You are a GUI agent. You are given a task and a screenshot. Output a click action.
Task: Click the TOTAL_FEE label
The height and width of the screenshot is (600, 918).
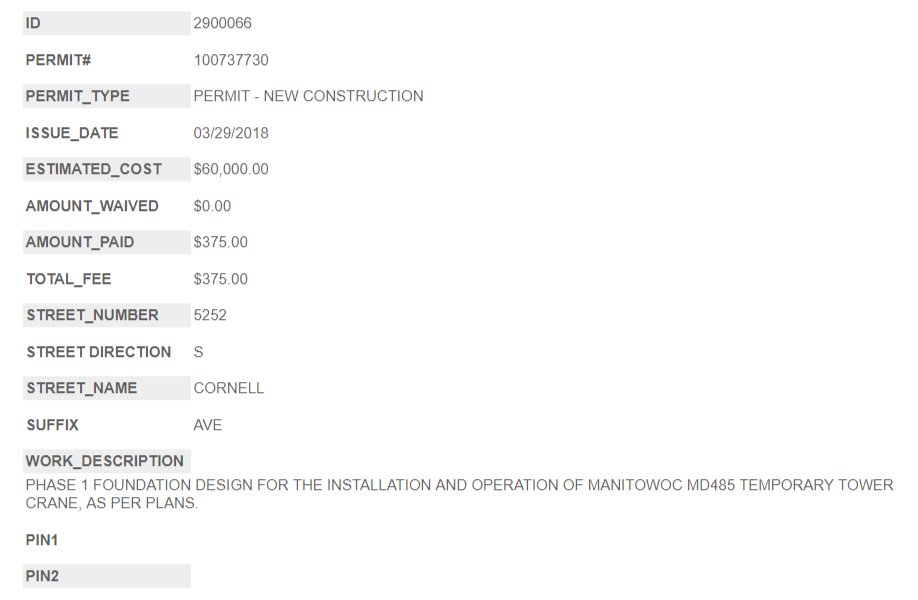[x=69, y=279]
